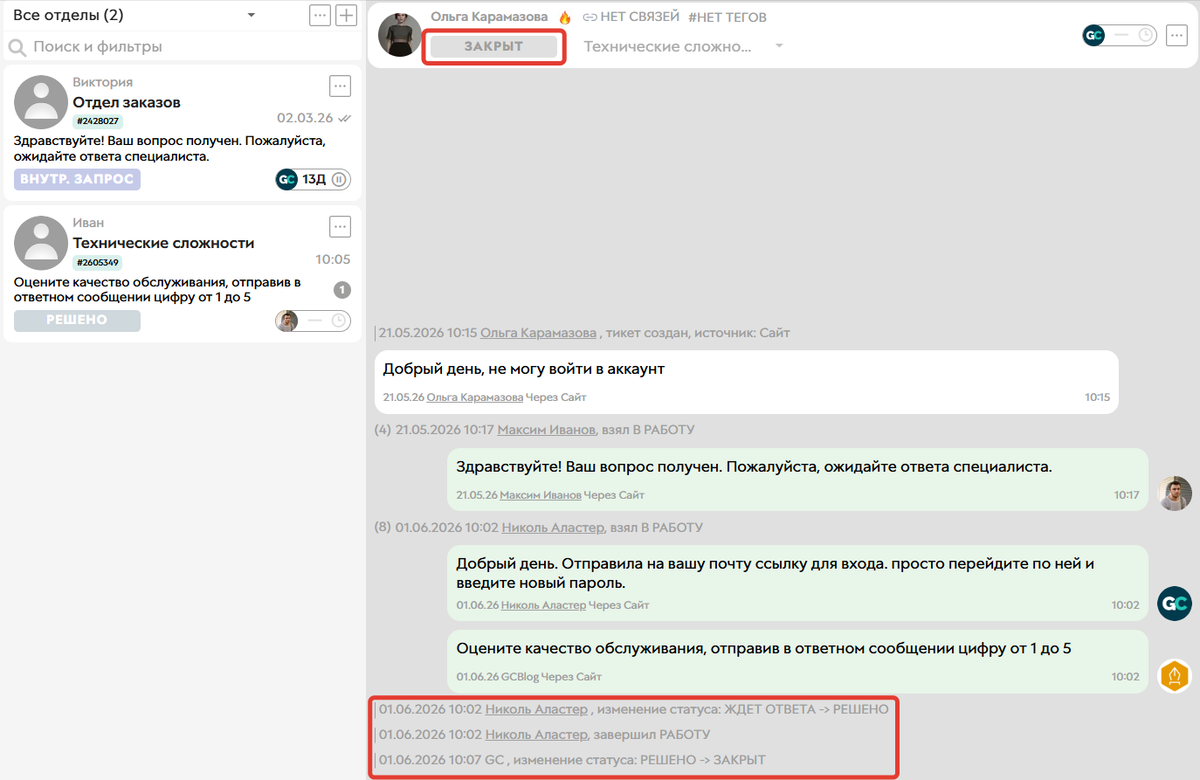Click the ticket number tag #2428027

tap(98, 121)
